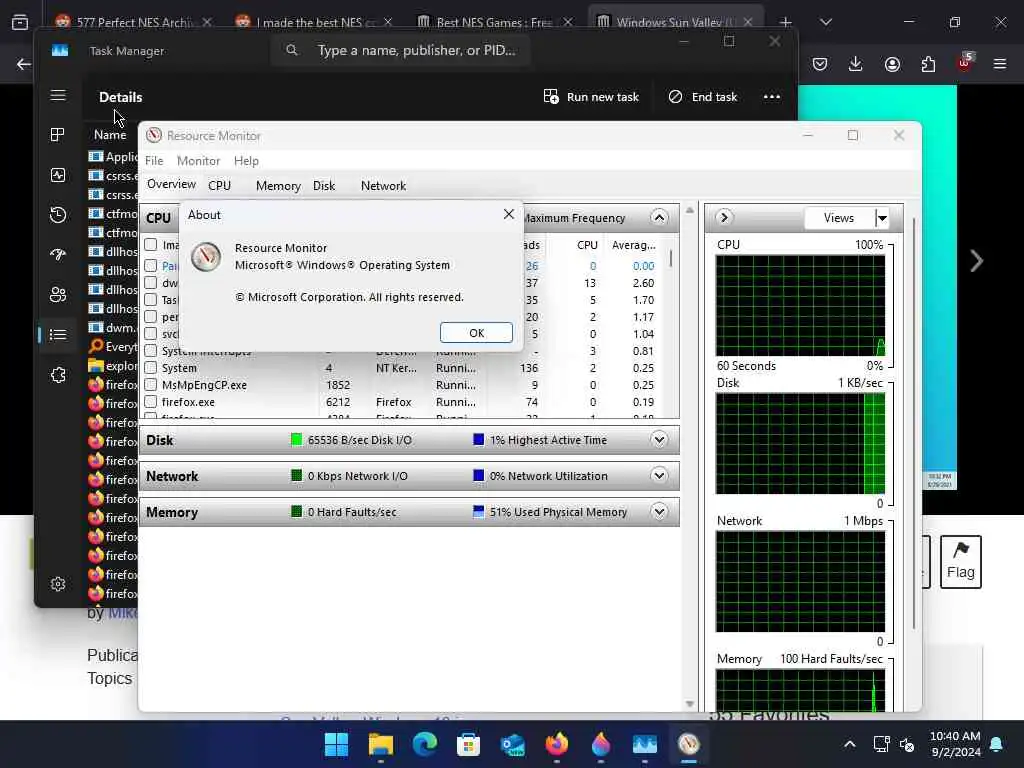Image resolution: width=1024 pixels, height=768 pixels.
Task: Click Flag button on the web page
Action: click(961, 562)
